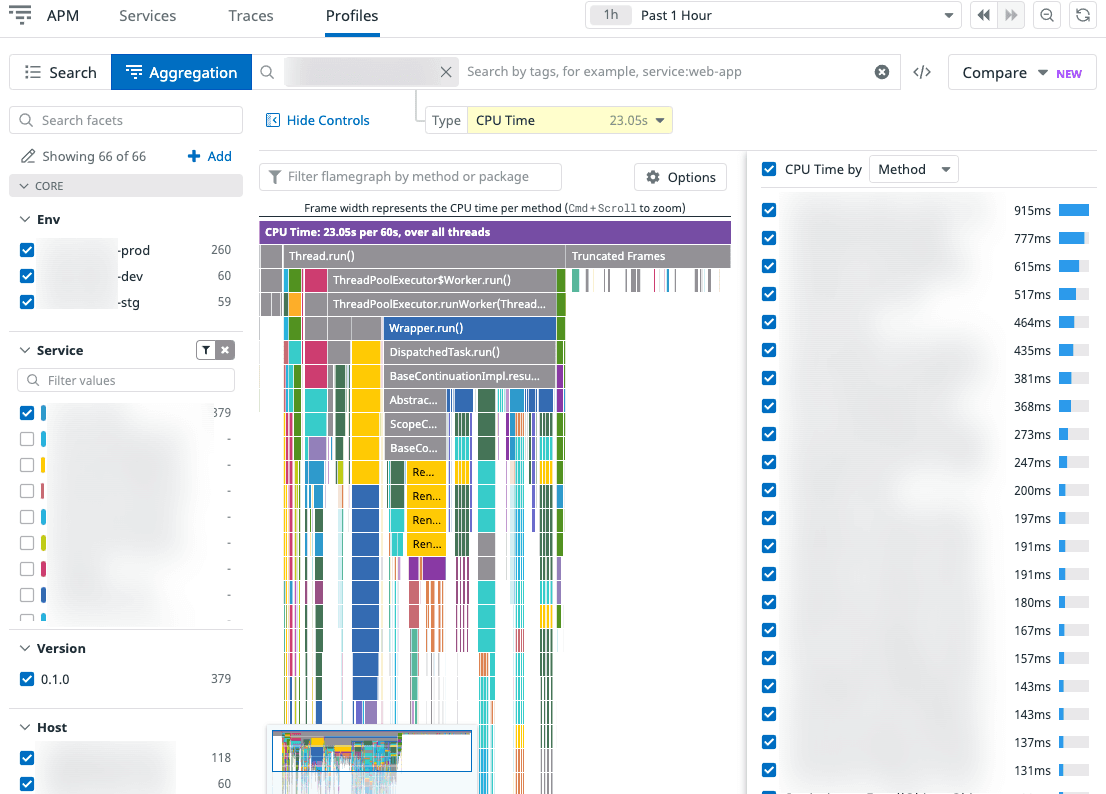Click the Hide Controls link

pos(328,121)
